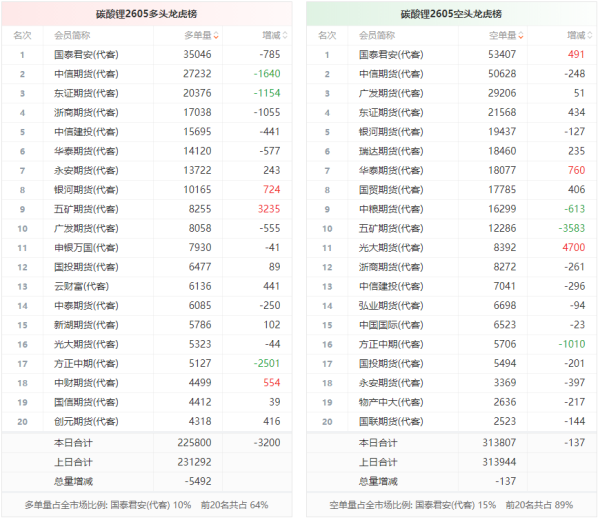Click long total change -5492
This screenshot has width=600, height=520.
pyautogui.click(x=198, y=481)
